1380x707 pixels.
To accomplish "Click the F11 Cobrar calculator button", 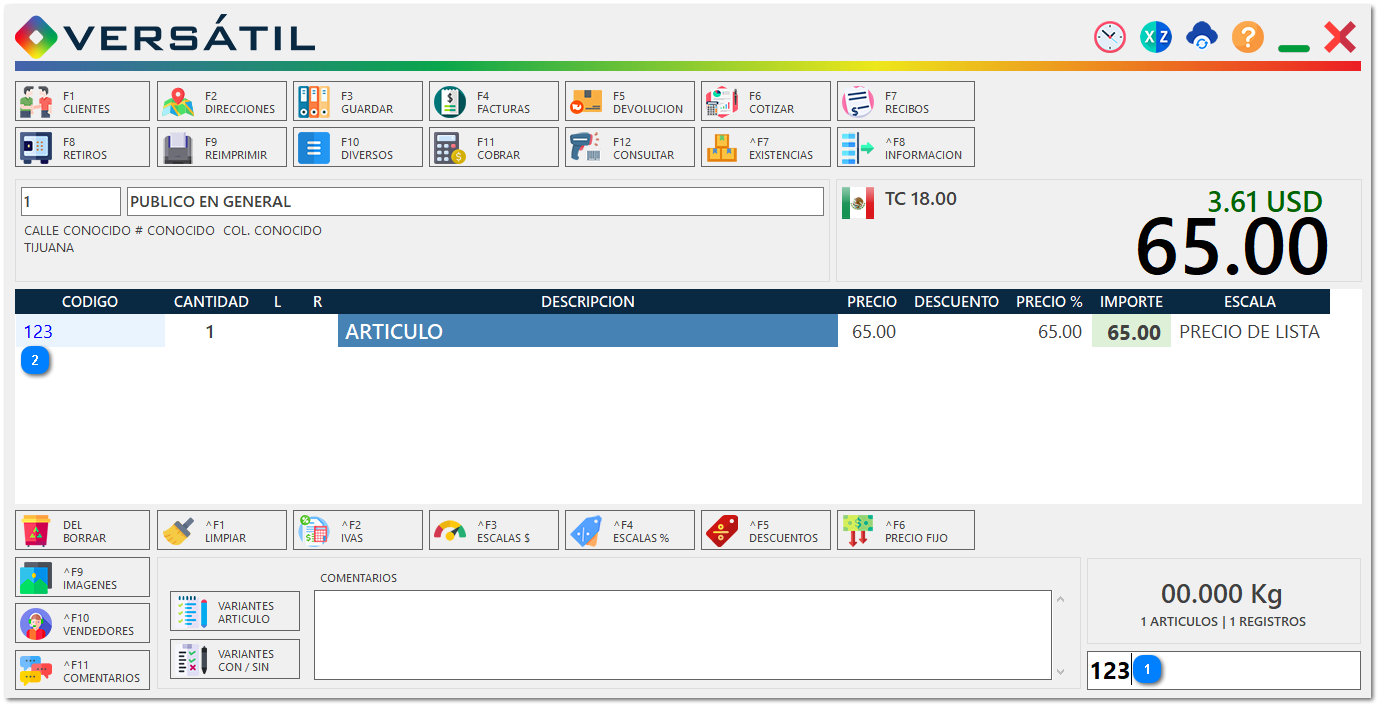I will [x=494, y=148].
